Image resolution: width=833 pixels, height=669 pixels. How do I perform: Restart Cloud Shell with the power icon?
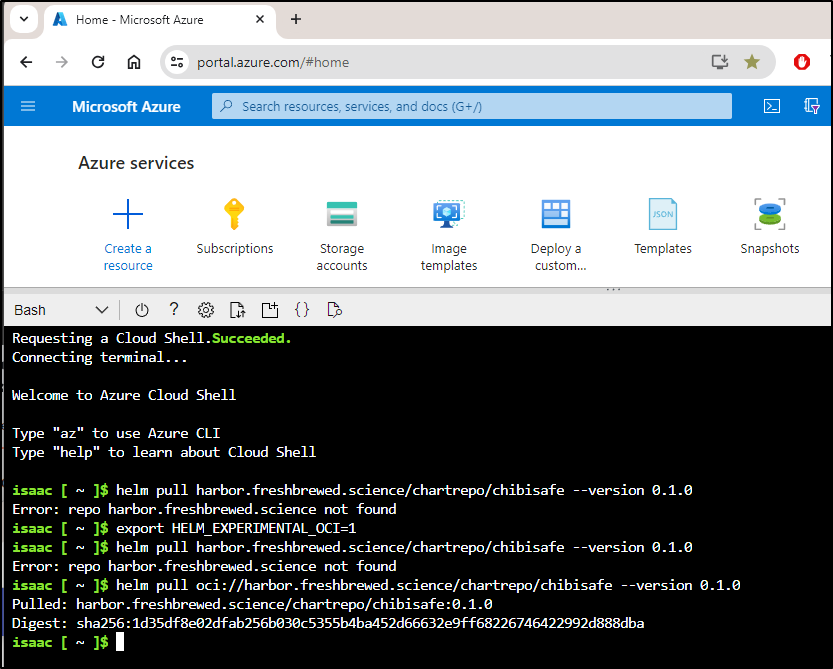(x=142, y=310)
